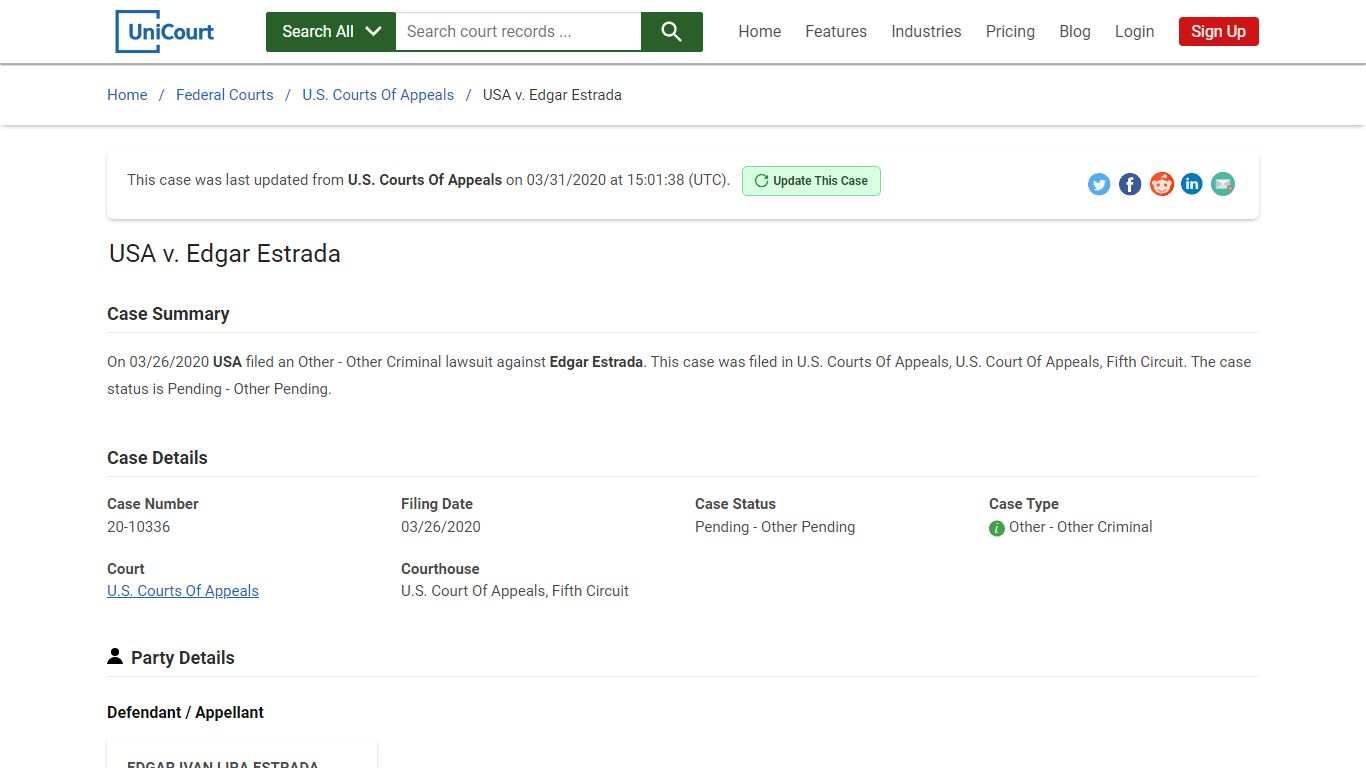The height and width of the screenshot is (768, 1366).
Task: Click the USA v. Edgar Estrada page title
Action: pyautogui.click(x=225, y=254)
